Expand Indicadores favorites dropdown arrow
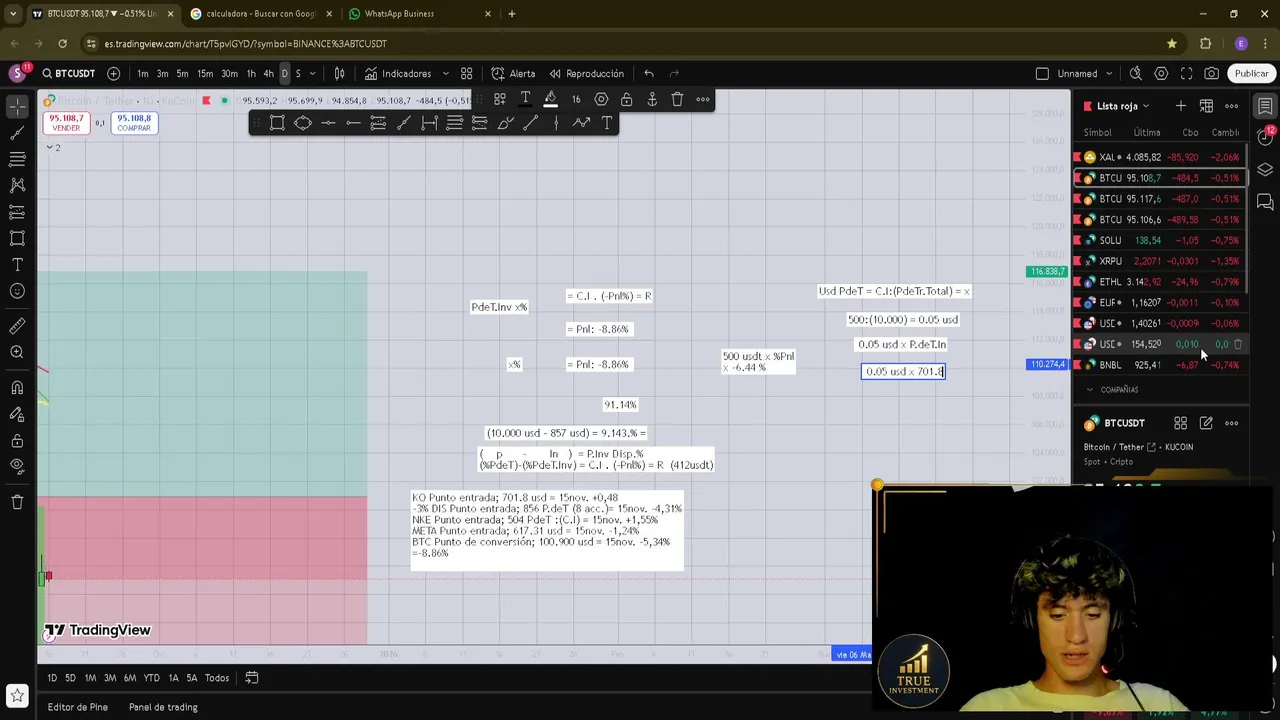Viewport: 1280px width, 720px height. click(x=445, y=73)
